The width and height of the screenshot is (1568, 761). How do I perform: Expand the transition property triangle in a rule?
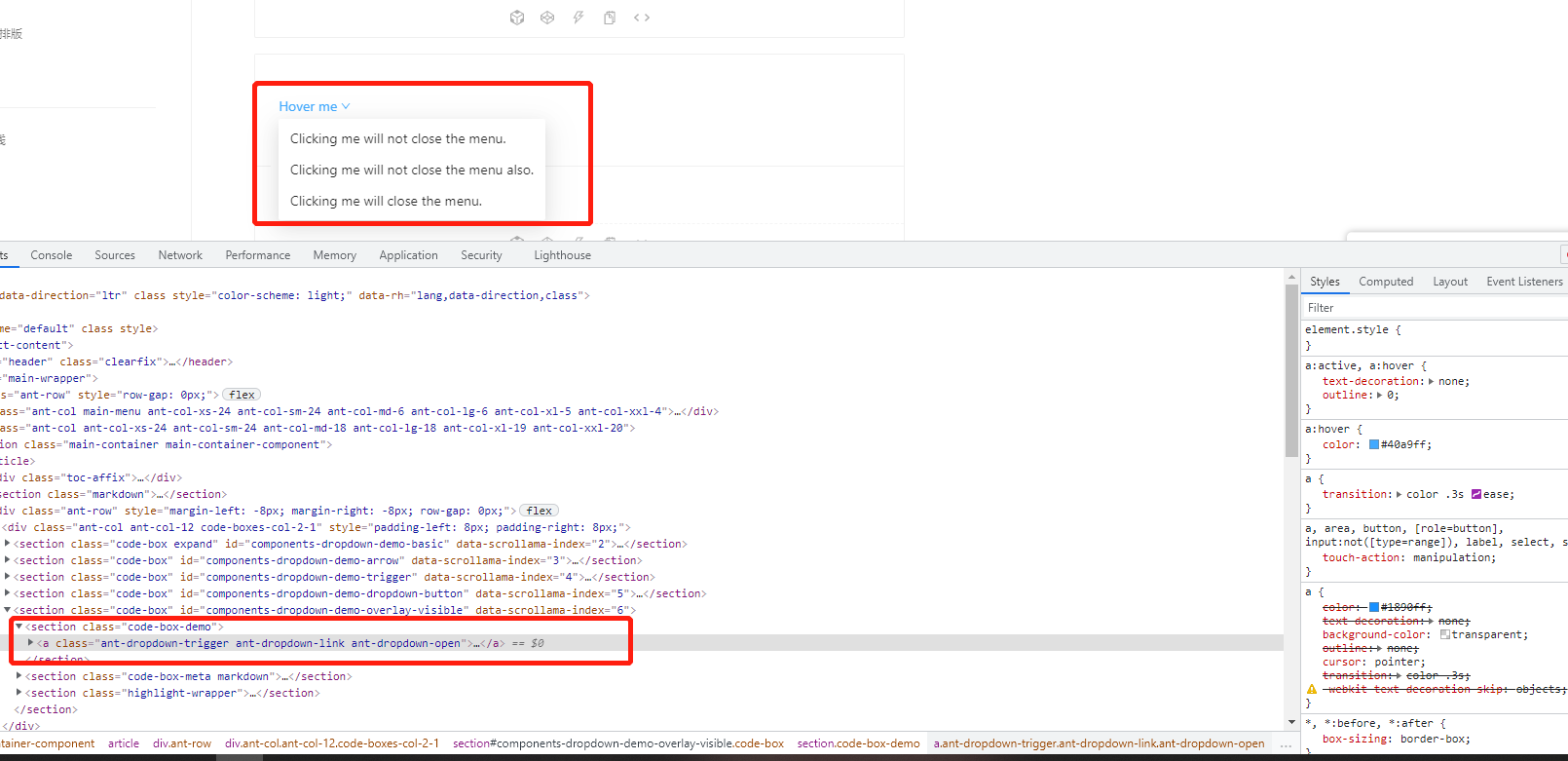[1400, 494]
